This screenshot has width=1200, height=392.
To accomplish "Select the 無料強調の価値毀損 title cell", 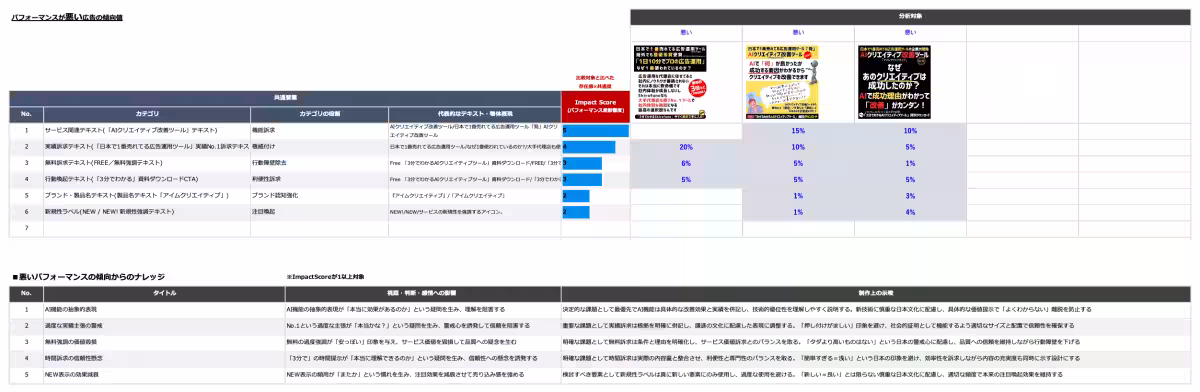I will (163, 341).
